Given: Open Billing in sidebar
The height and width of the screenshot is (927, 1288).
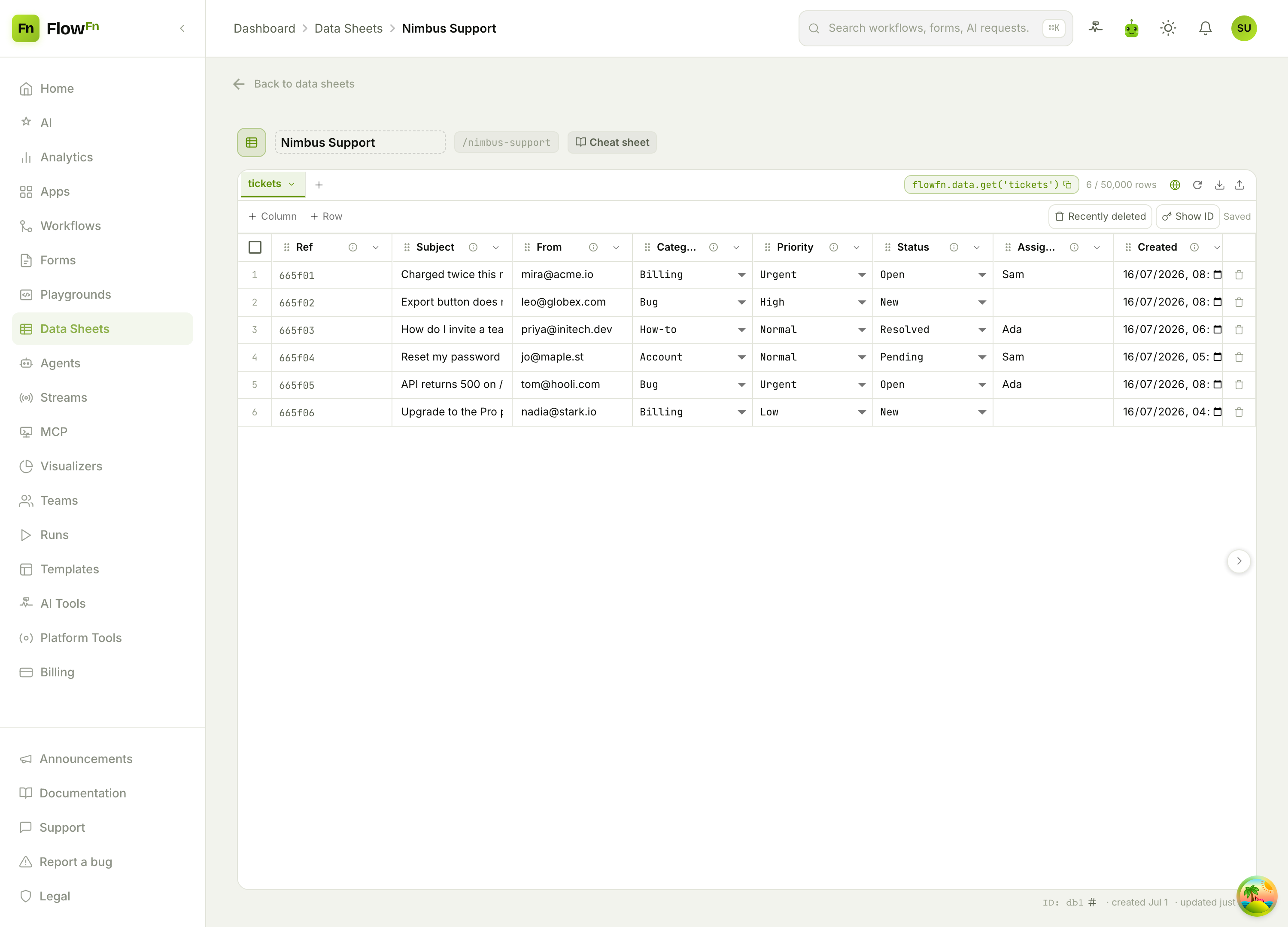Looking at the screenshot, I should [102, 672].
